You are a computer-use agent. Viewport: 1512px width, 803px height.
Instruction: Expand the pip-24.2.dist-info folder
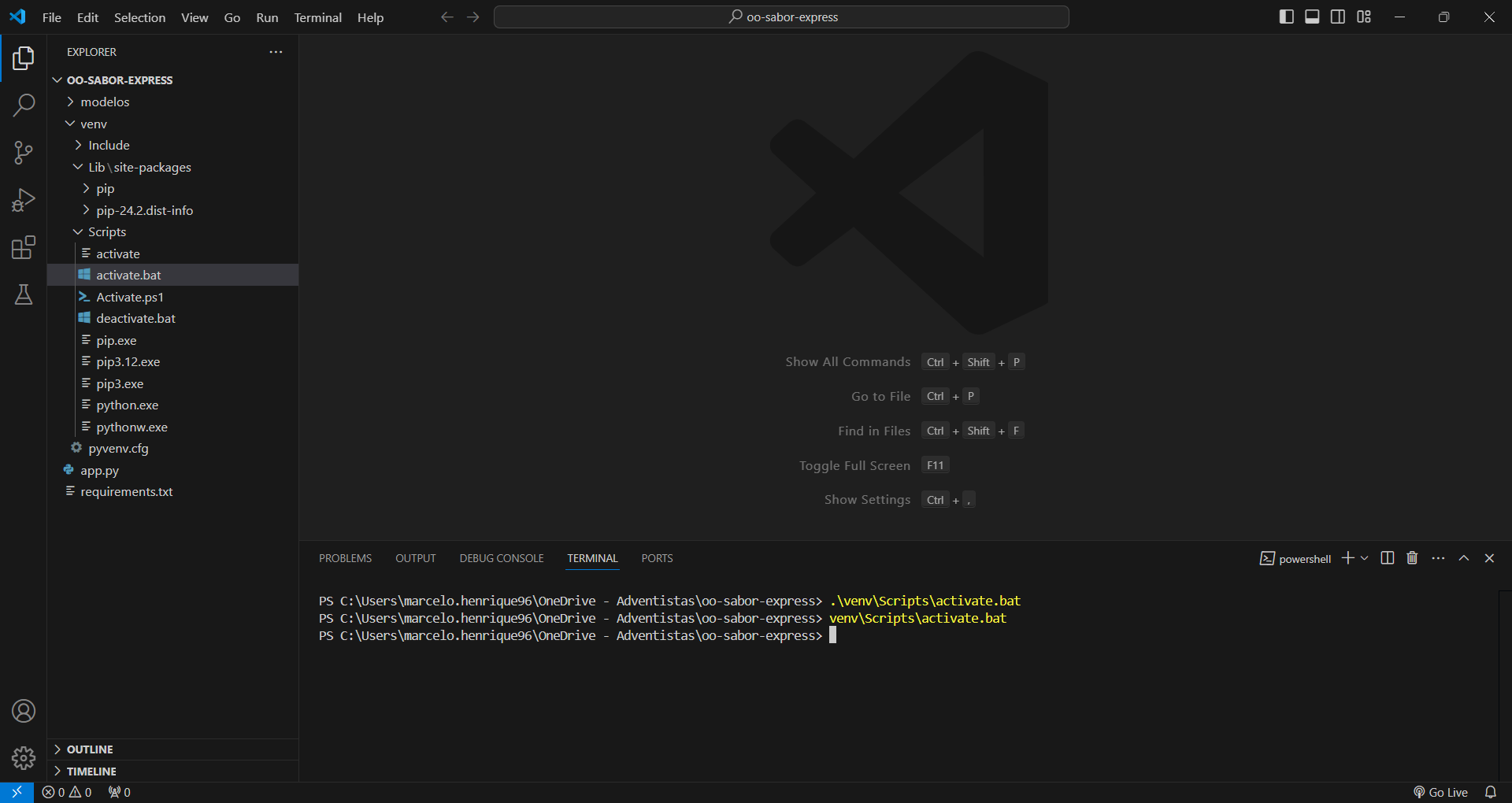click(x=173, y=210)
